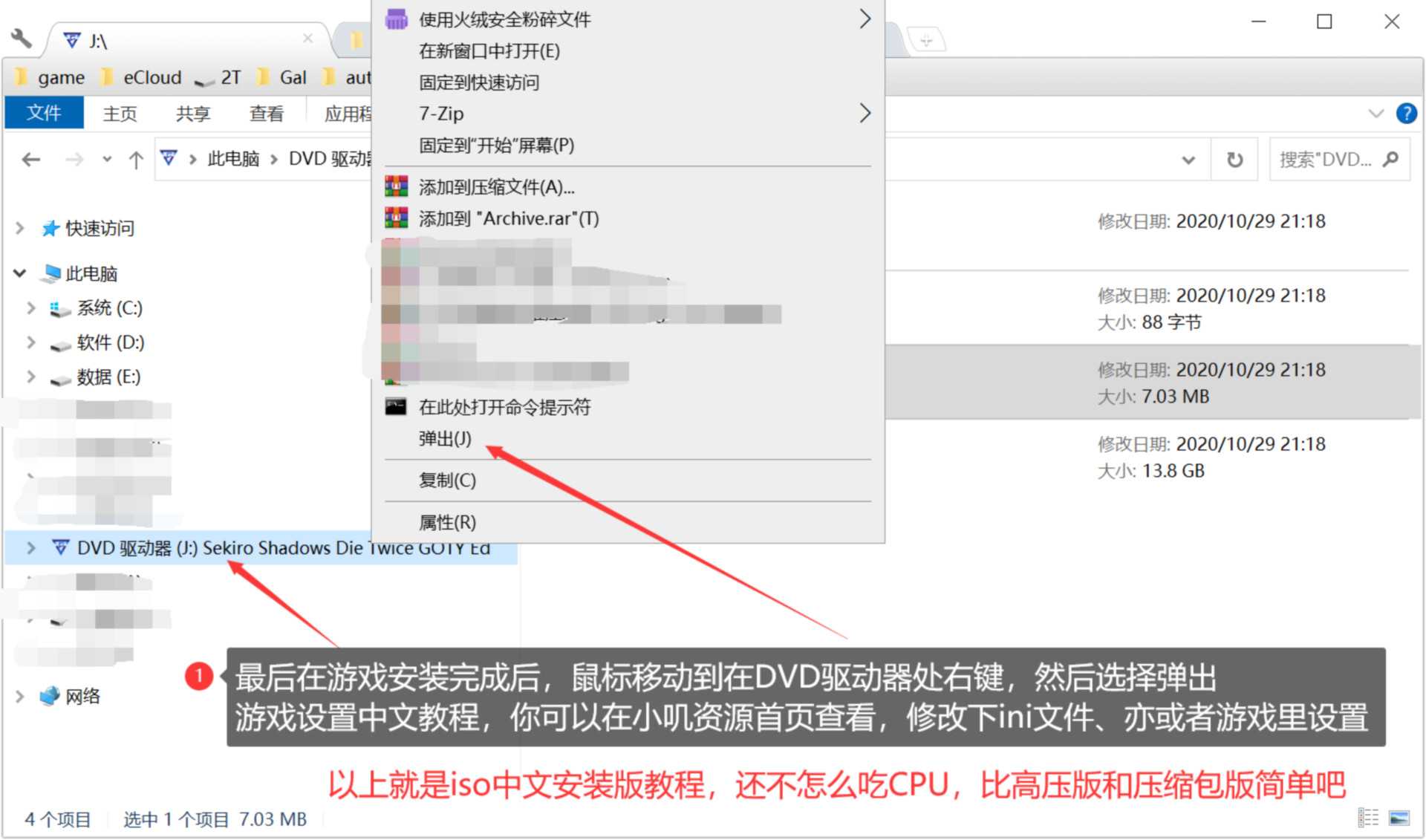Open the eCloud bookmark folder
Screen dimensions: 1426x840
(141, 77)
